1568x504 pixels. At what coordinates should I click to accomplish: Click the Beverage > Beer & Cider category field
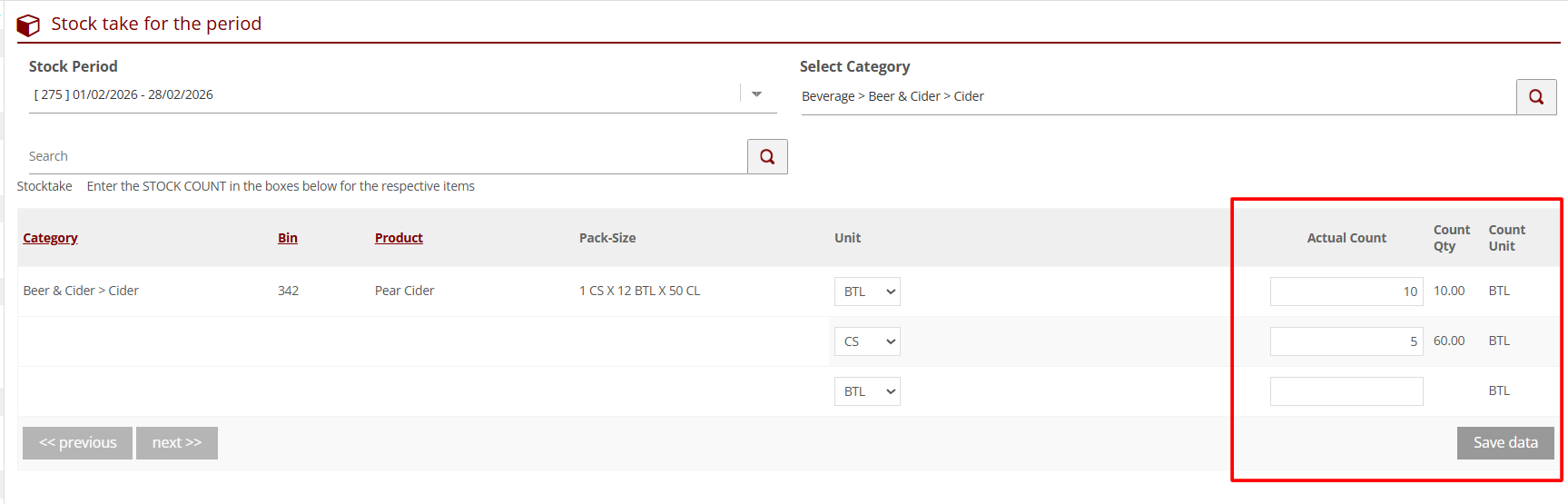1153,96
